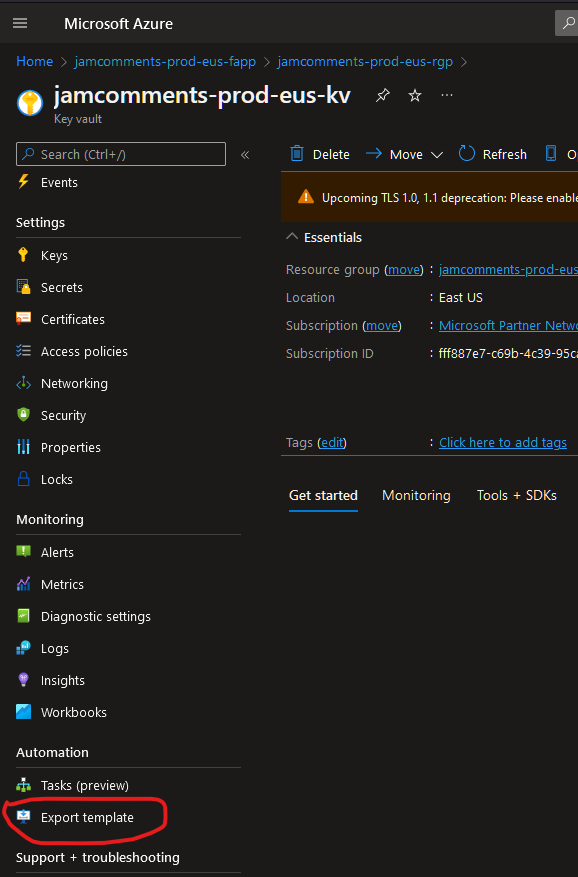The image size is (578, 877).
Task: Switch to the Get started tab
Action: click(323, 496)
